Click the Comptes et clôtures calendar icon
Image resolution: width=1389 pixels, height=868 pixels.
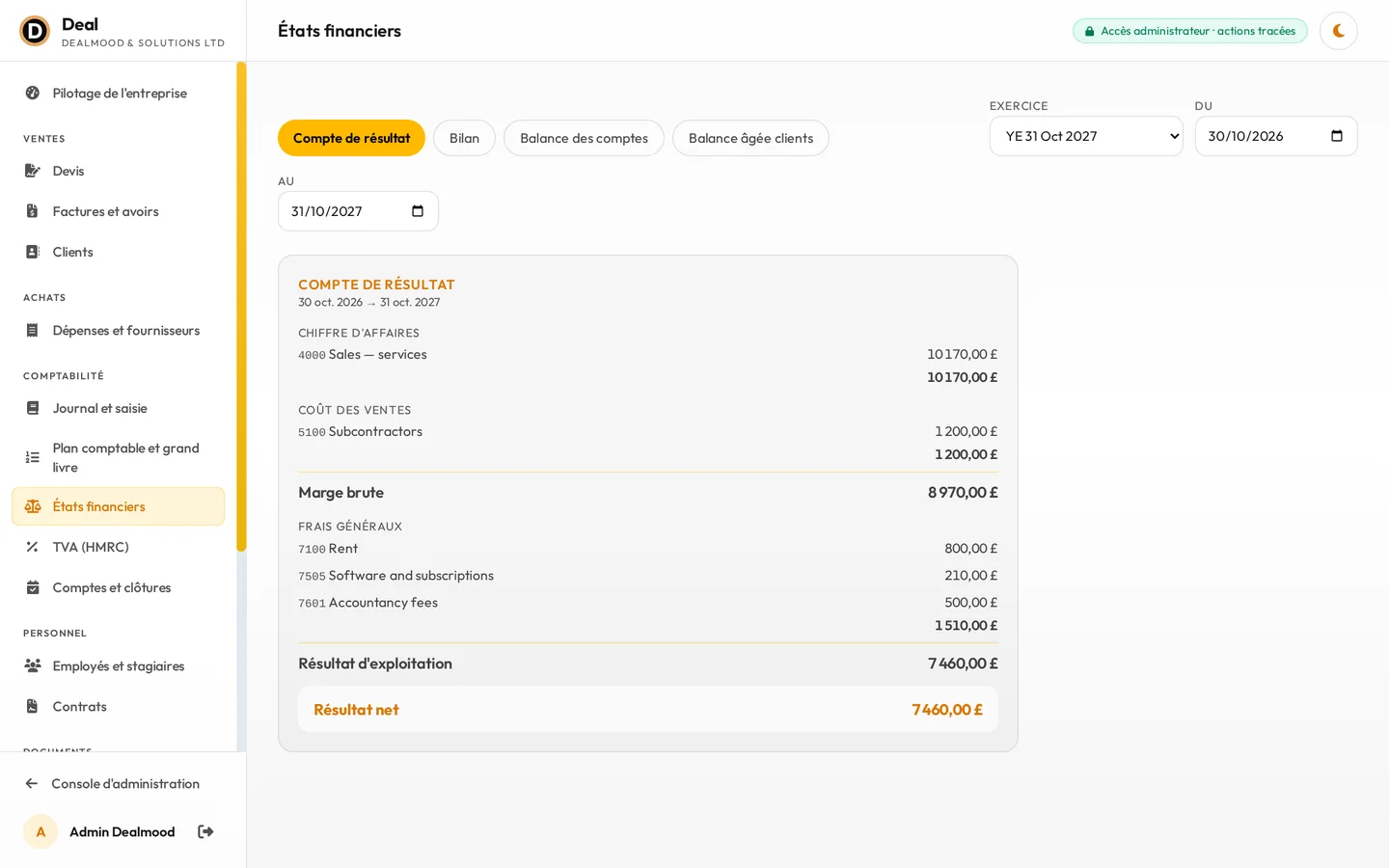[x=33, y=587]
